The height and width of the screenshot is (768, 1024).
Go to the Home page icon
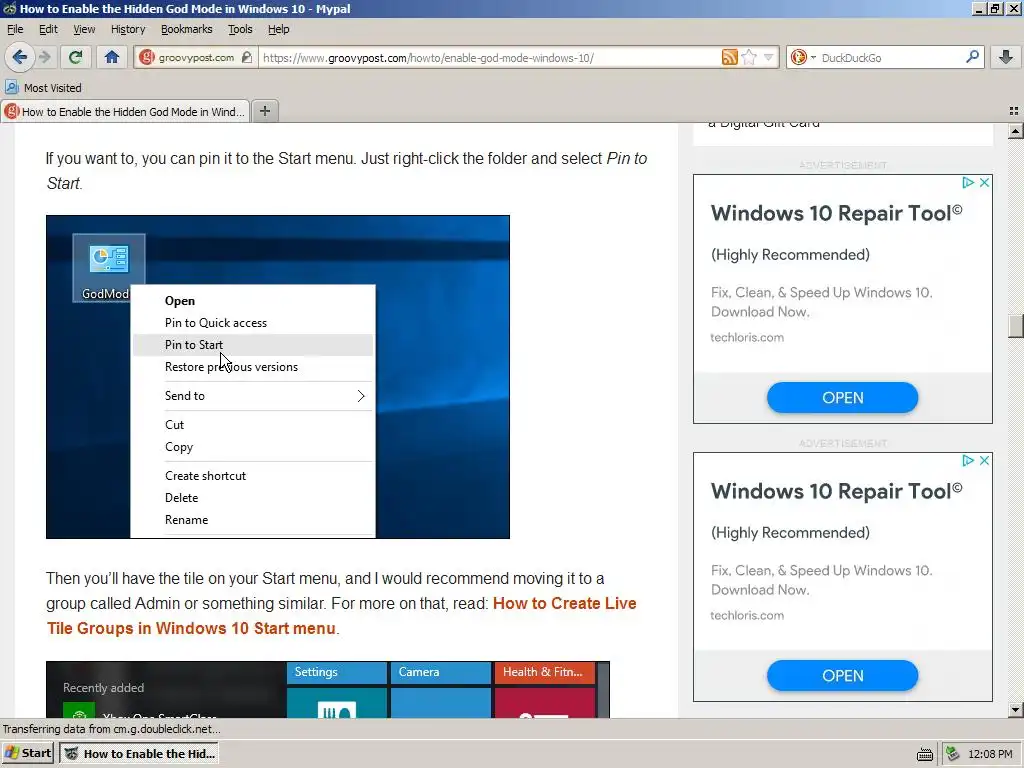112,57
